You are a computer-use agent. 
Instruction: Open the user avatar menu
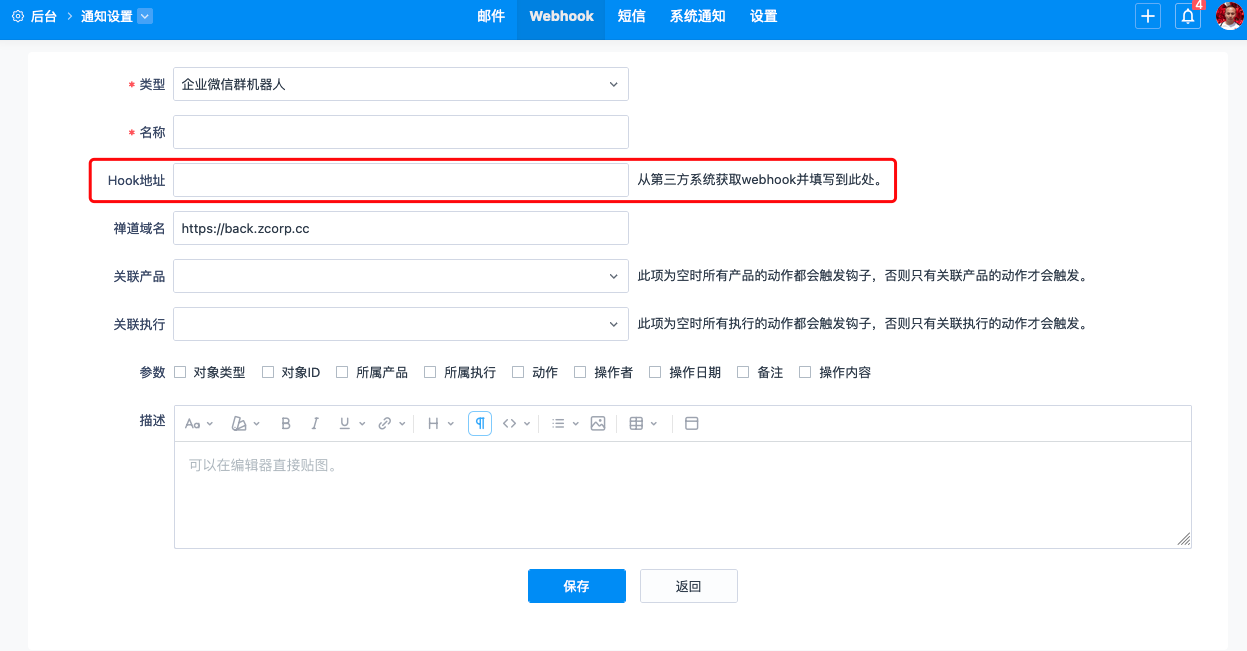[x=1229, y=17]
